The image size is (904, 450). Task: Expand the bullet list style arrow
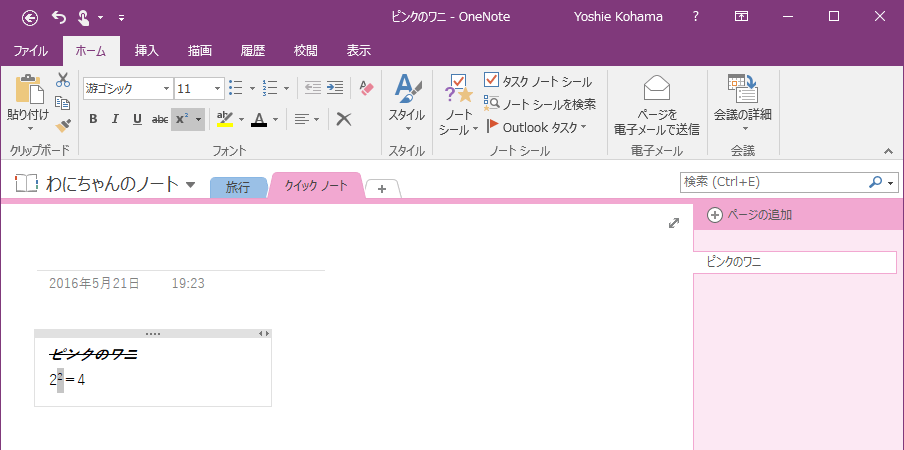coord(252,89)
